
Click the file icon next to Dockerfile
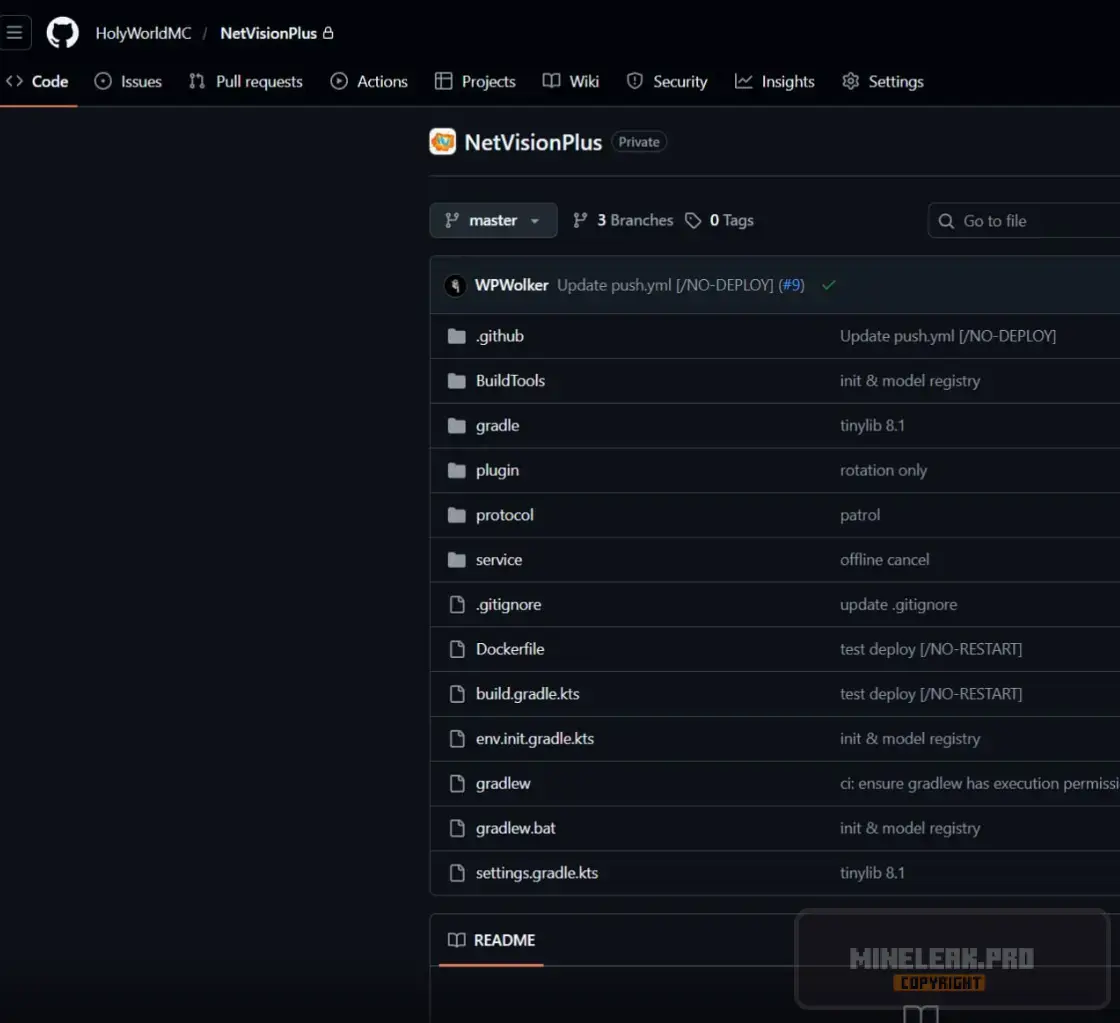coord(457,649)
